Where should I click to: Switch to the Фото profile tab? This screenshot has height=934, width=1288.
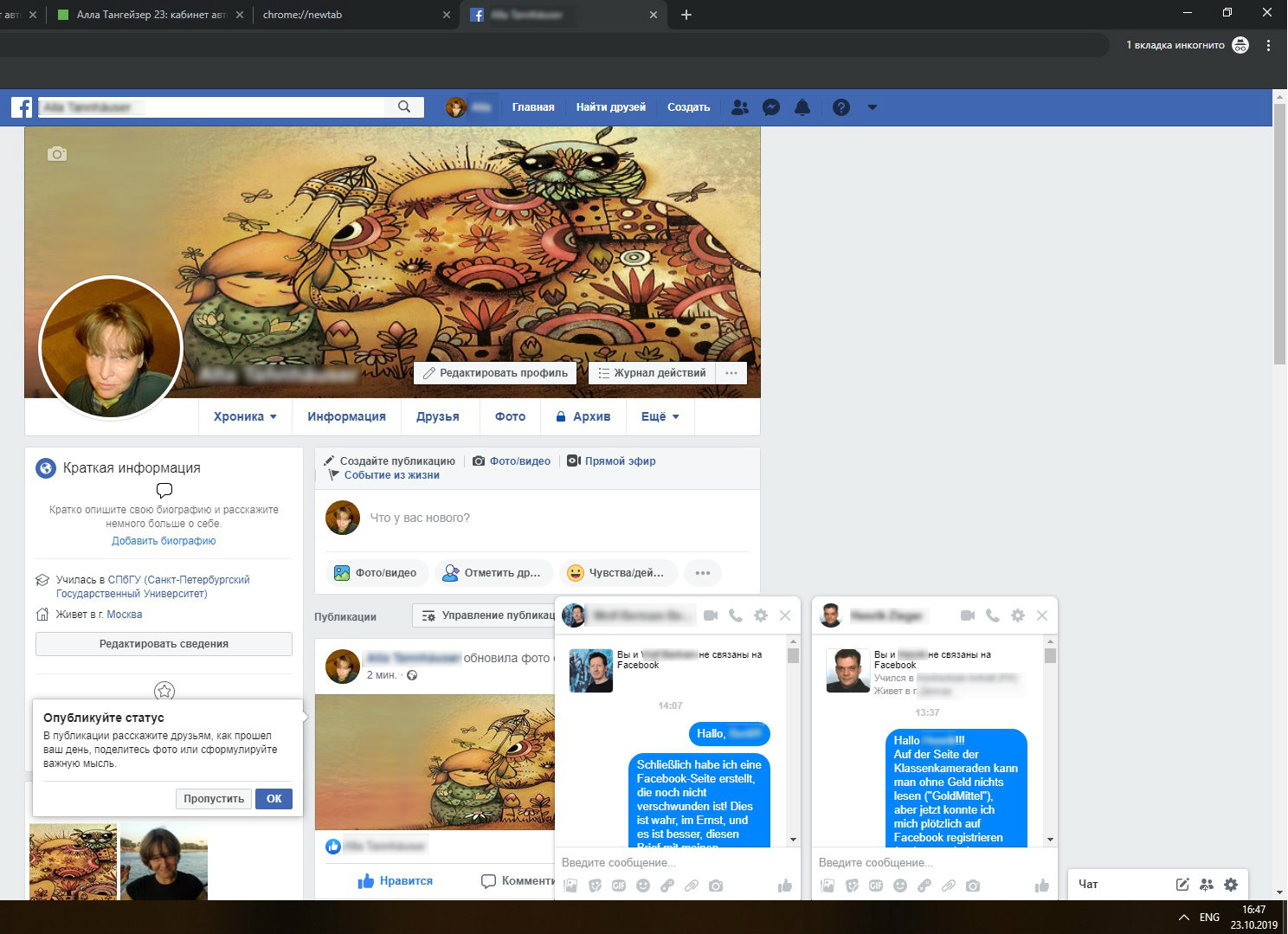pos(510,416)
